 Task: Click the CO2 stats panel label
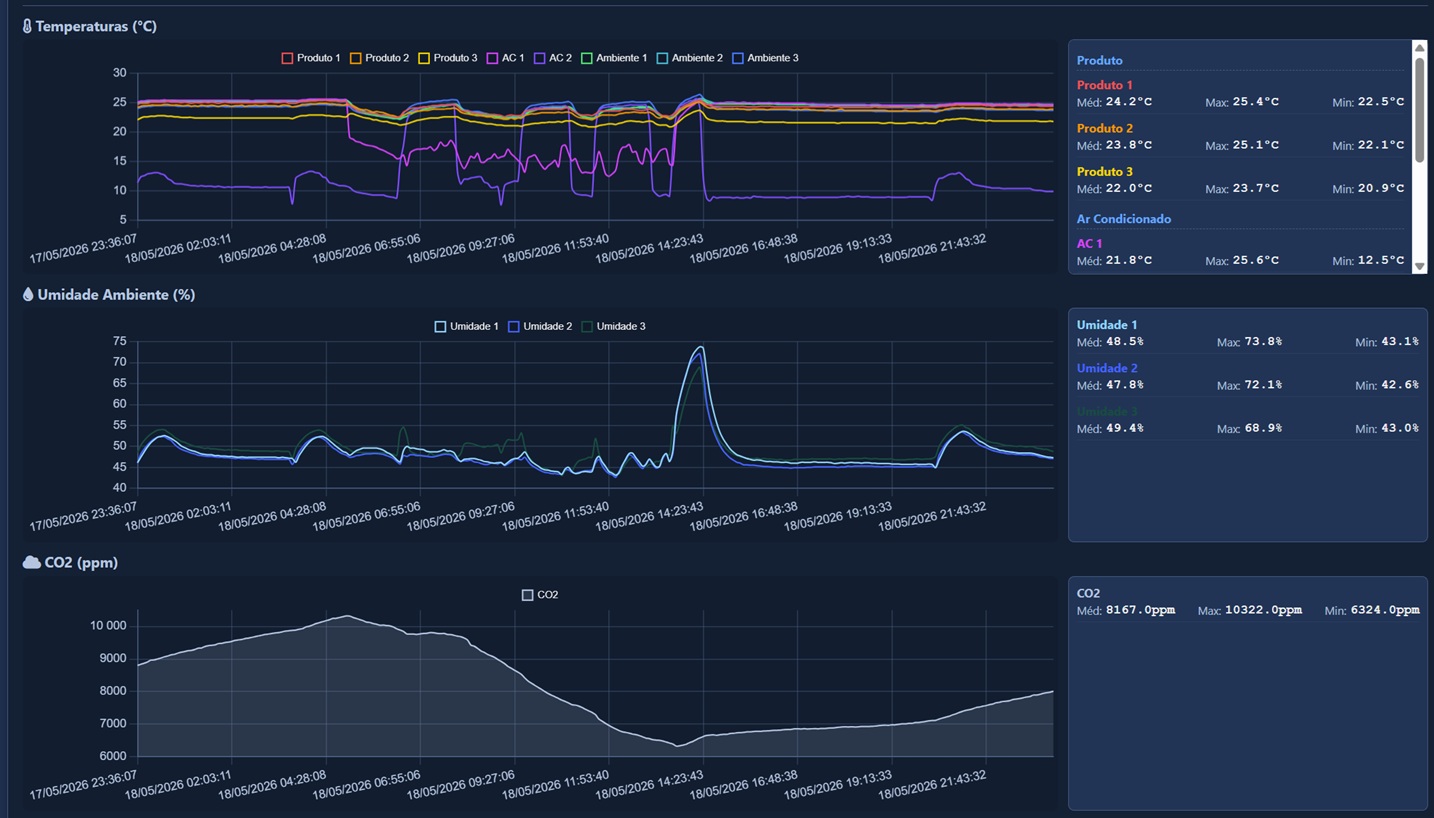[1088, 593]
